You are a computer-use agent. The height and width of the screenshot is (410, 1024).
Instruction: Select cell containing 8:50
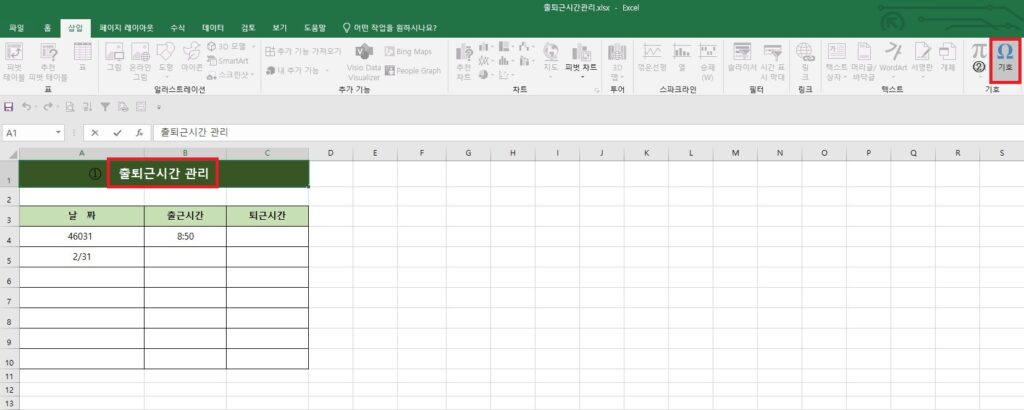click(x=185, y=236)
